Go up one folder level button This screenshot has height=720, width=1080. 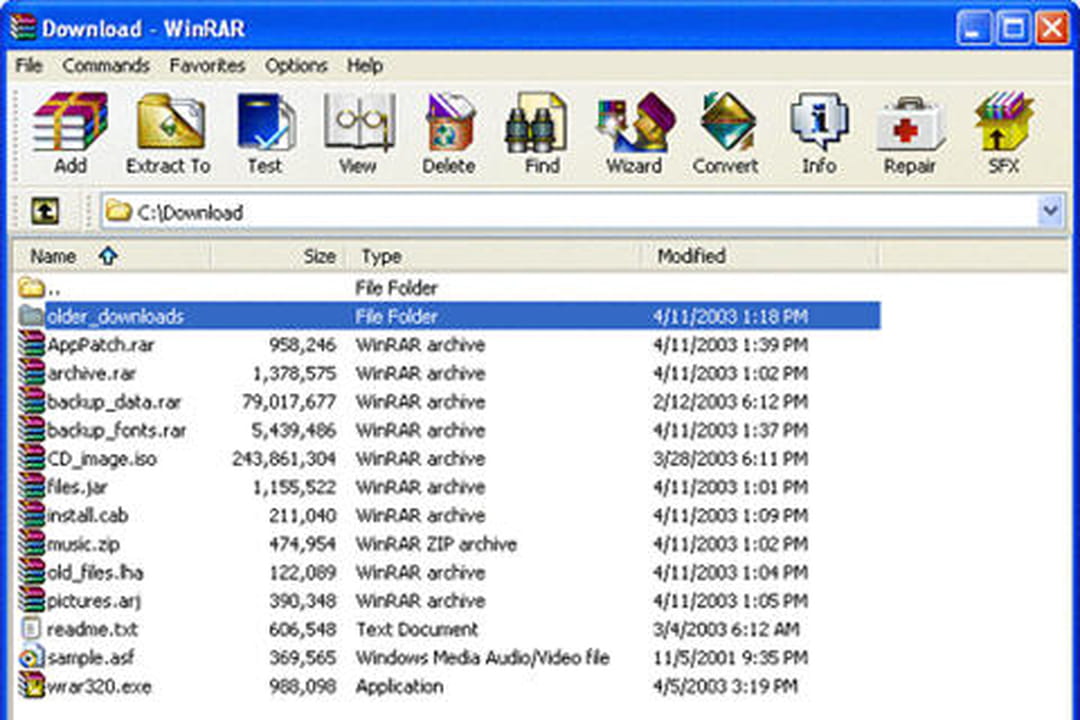[46, 211]
